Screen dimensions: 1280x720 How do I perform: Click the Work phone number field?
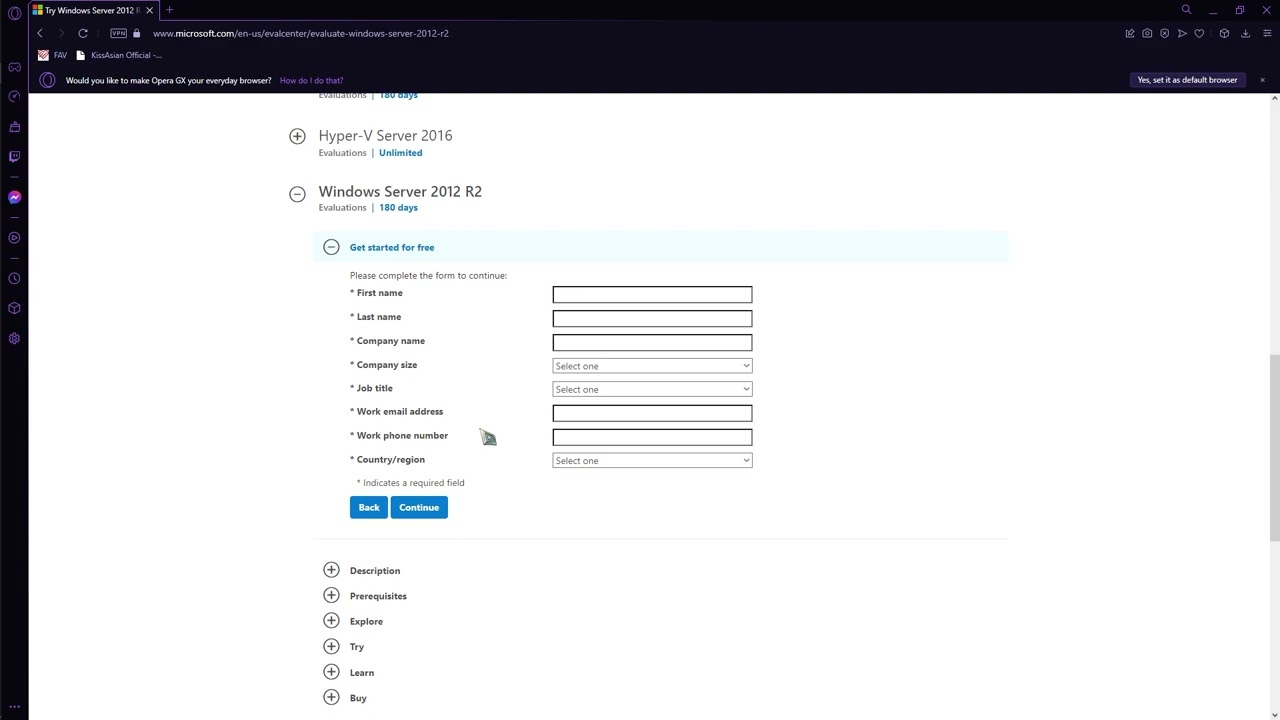652,437
